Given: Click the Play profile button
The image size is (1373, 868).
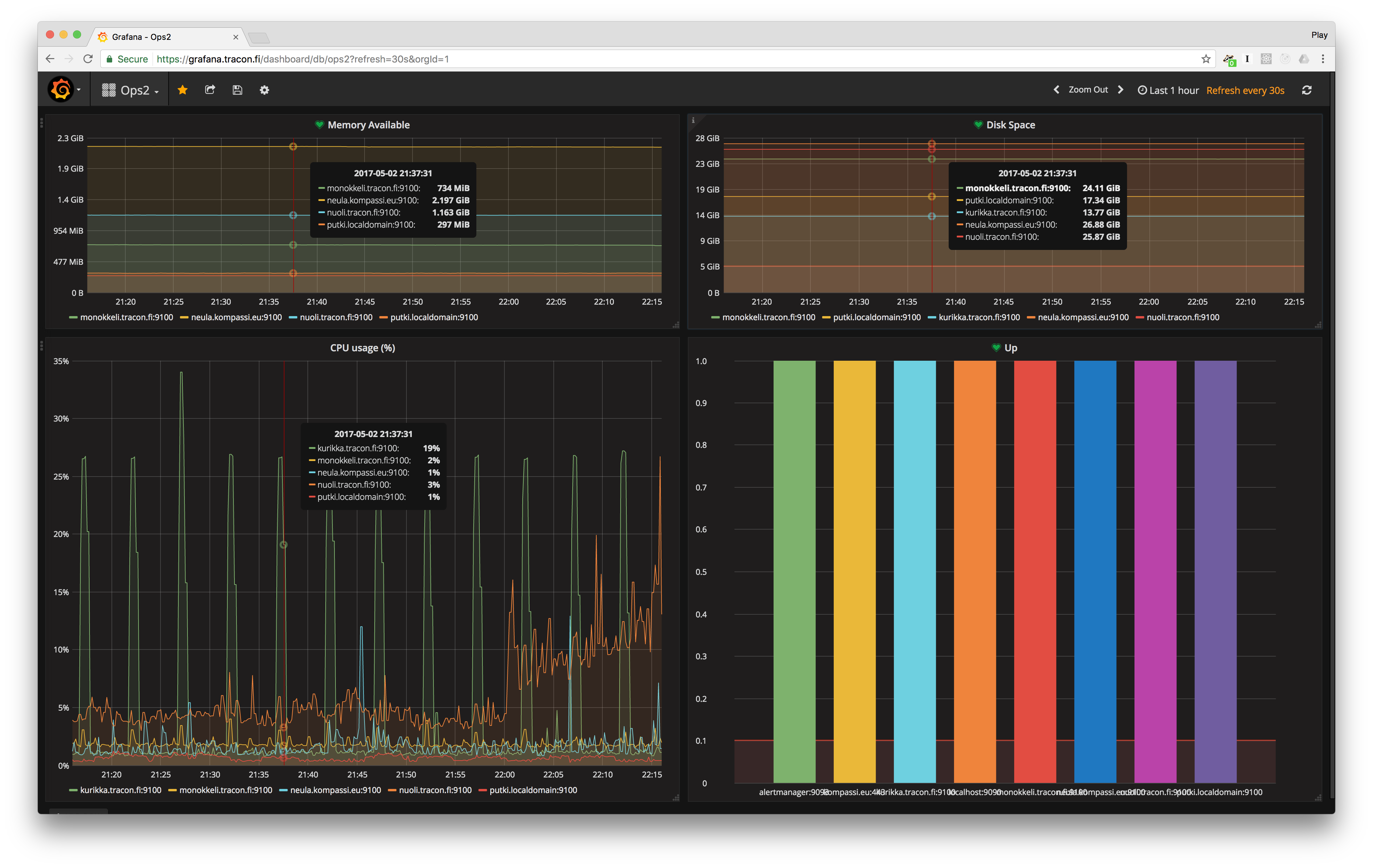Looking at the screenshot, I should (x=1319, y=35).
